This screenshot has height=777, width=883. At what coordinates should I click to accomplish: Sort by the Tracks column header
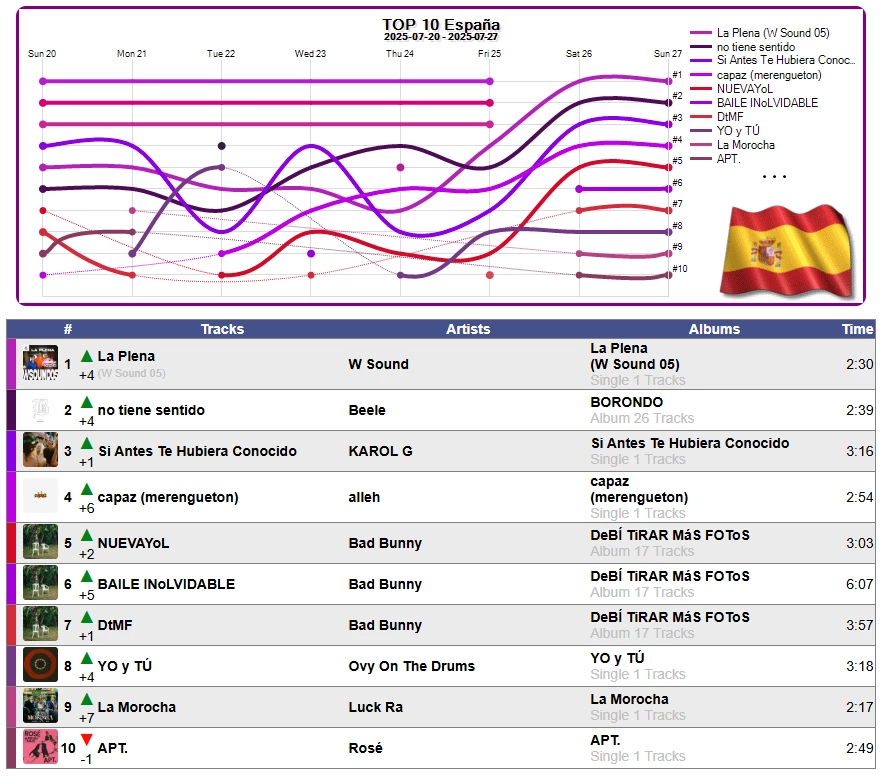pyautogui.click(x=222, y=329)
